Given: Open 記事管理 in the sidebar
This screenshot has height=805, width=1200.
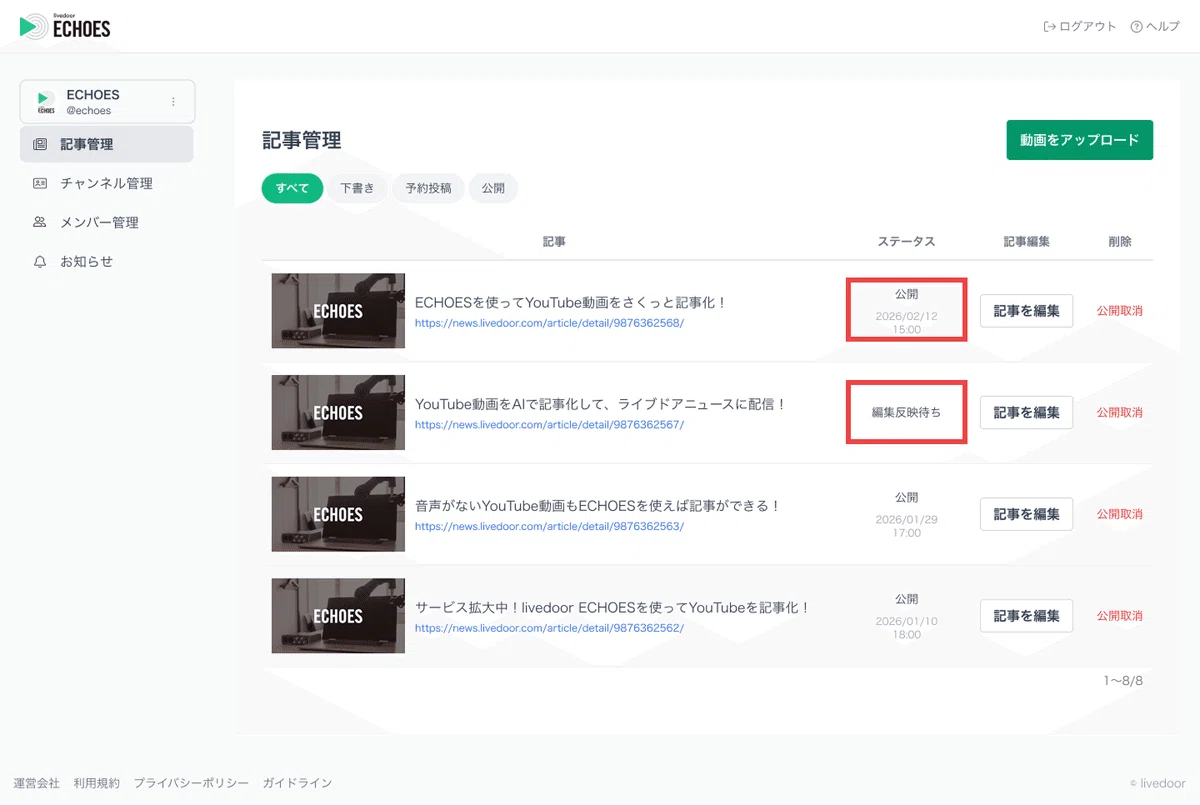Looking at the screenshot, I should [x=106, y=144].
